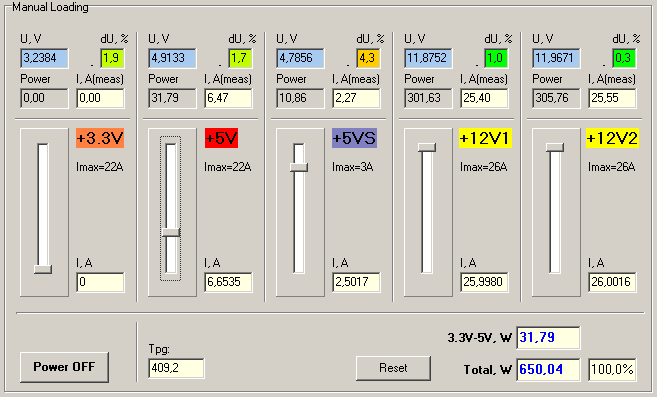Viewport: 657px width, 397px height.
Task: Click the Power field showing 0,00 under +3.3V
Action: [44, 98]
